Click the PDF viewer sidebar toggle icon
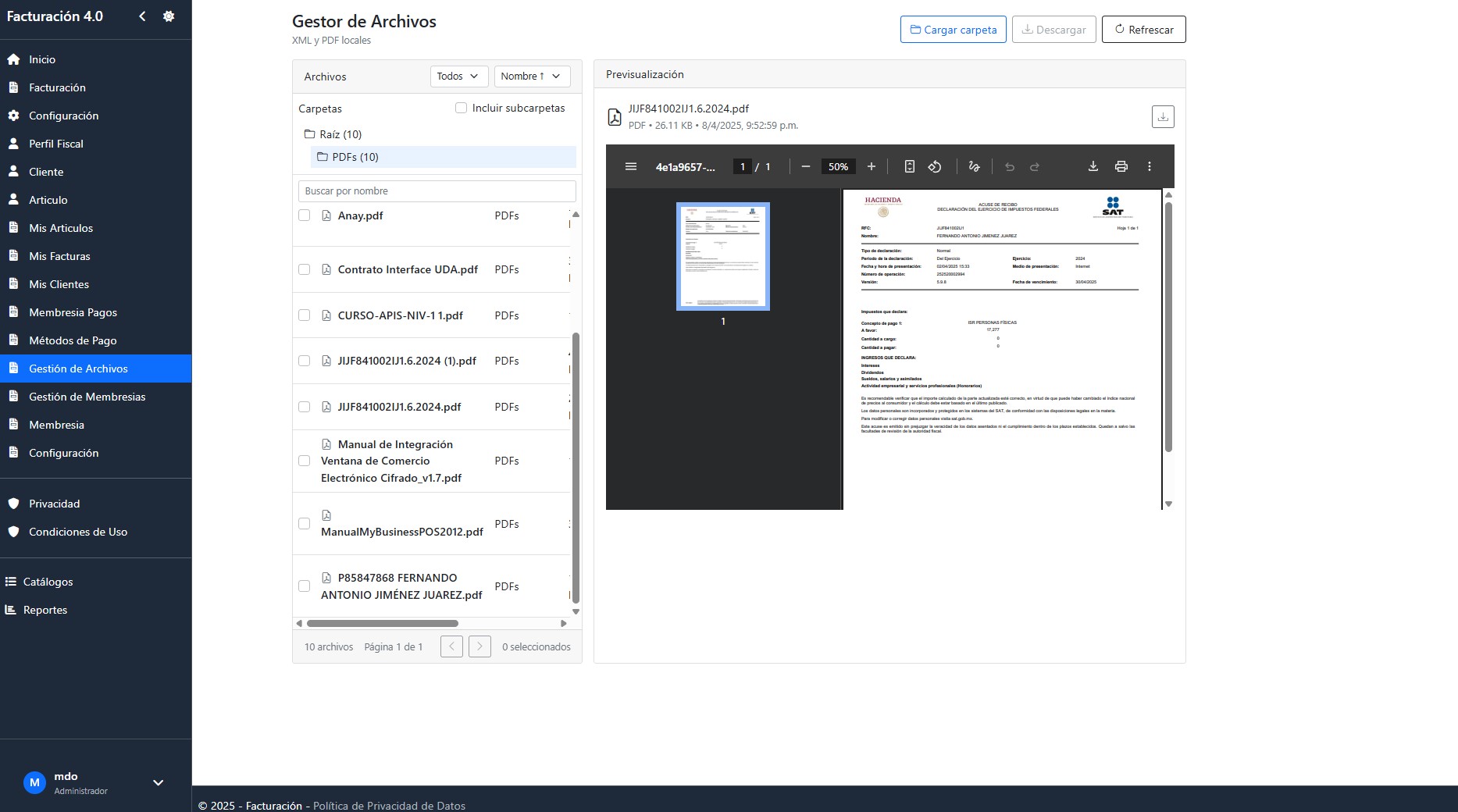 point(631,166)
